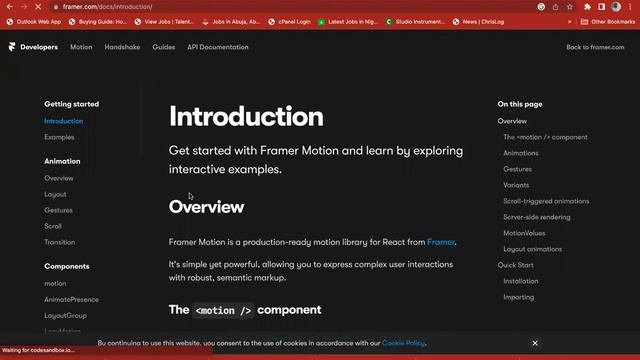Jump to Server-side rendering section
This screenshot has width=640, height=360.
[x=537, y=217]
